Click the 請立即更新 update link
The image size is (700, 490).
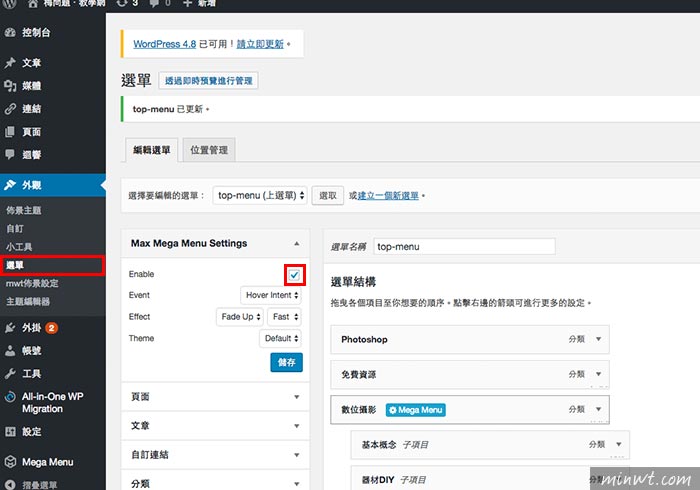[260, 44]
